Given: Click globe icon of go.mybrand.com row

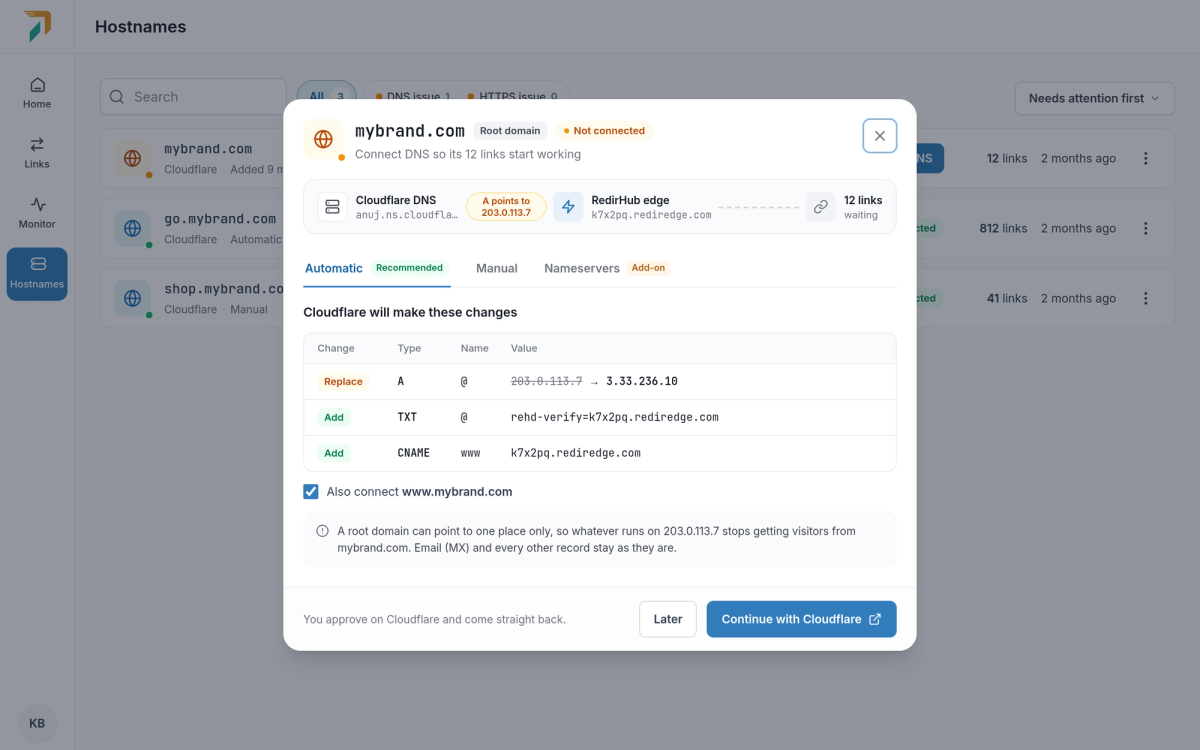Looking at the screenshot, I should (x=132, y=228).
